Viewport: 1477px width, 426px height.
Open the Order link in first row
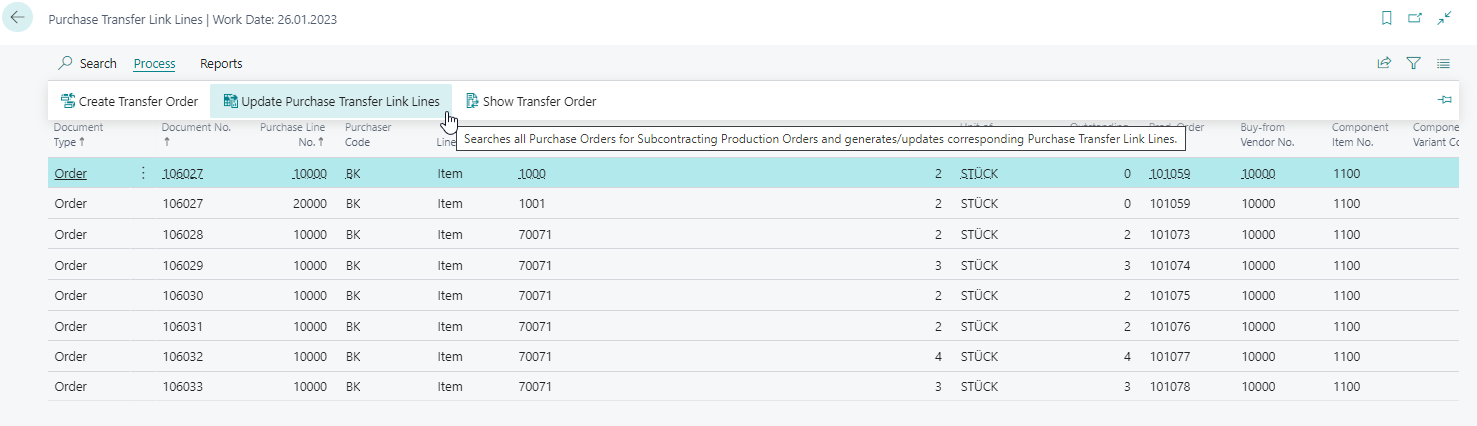pos(71,173)
